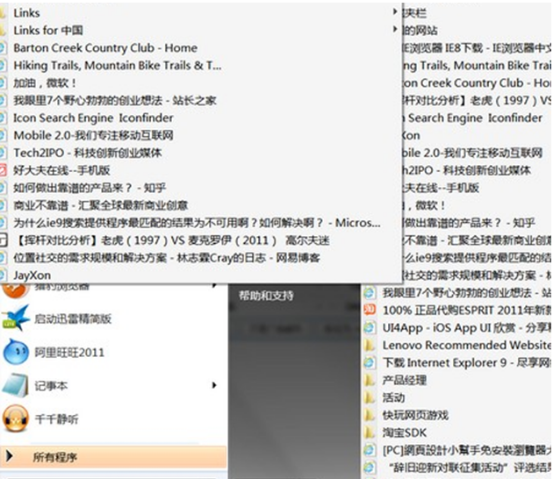Open the 产品经理 folder icon
Image resolution: width=554 pixels, height=480 pixels.
tap(369, 380)
